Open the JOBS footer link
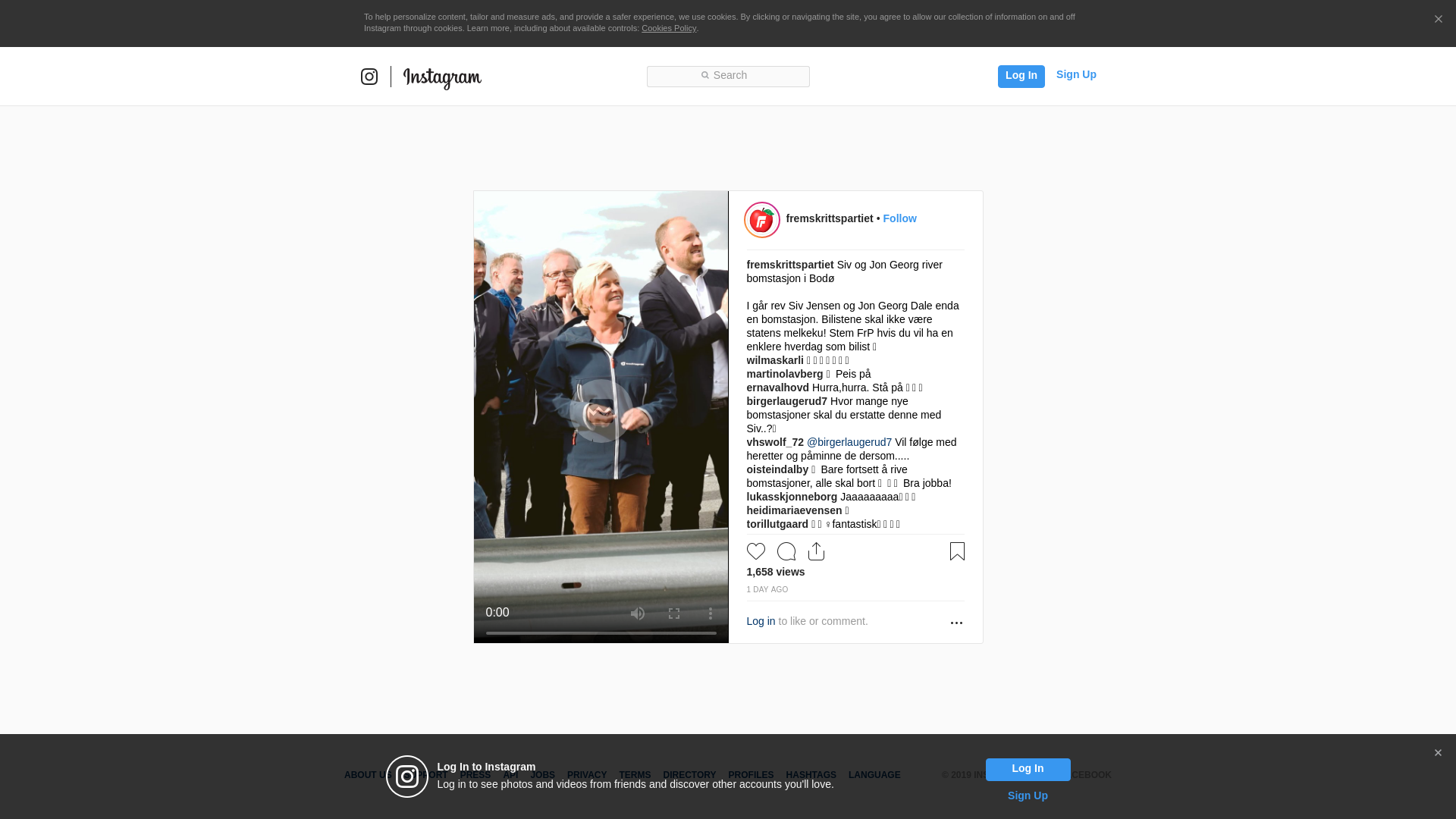 tap(542, 775)
